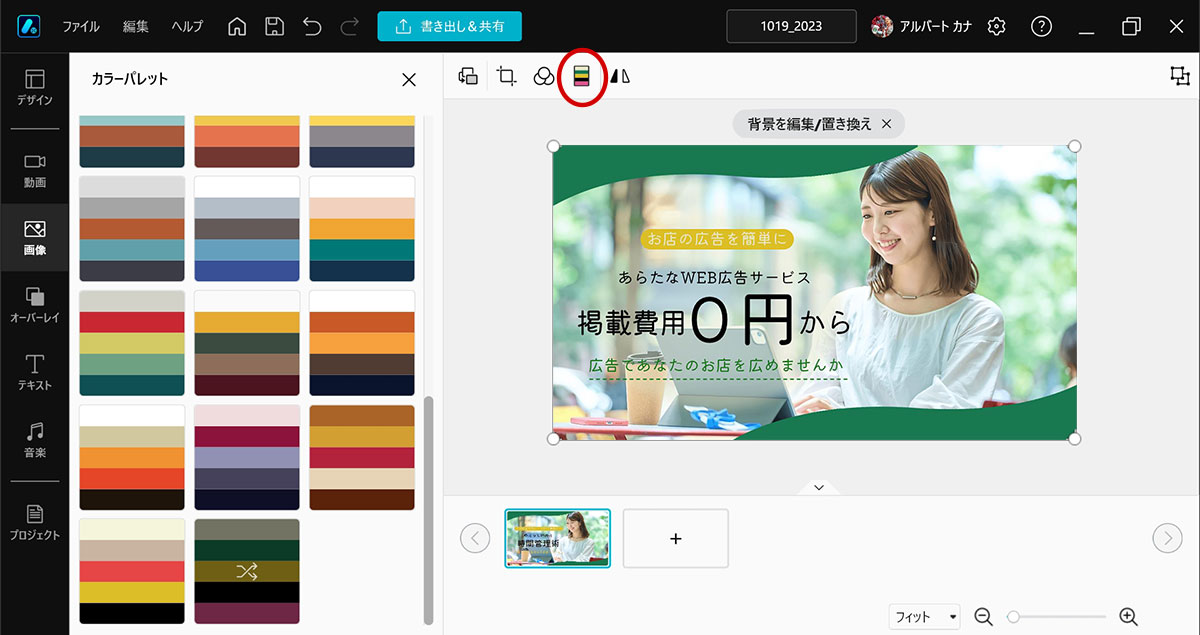The height and width of the screenshot is (635, 1200).
Task: Apply the palette with gray-blue, brown and royal blue
Action: point(247,229)
